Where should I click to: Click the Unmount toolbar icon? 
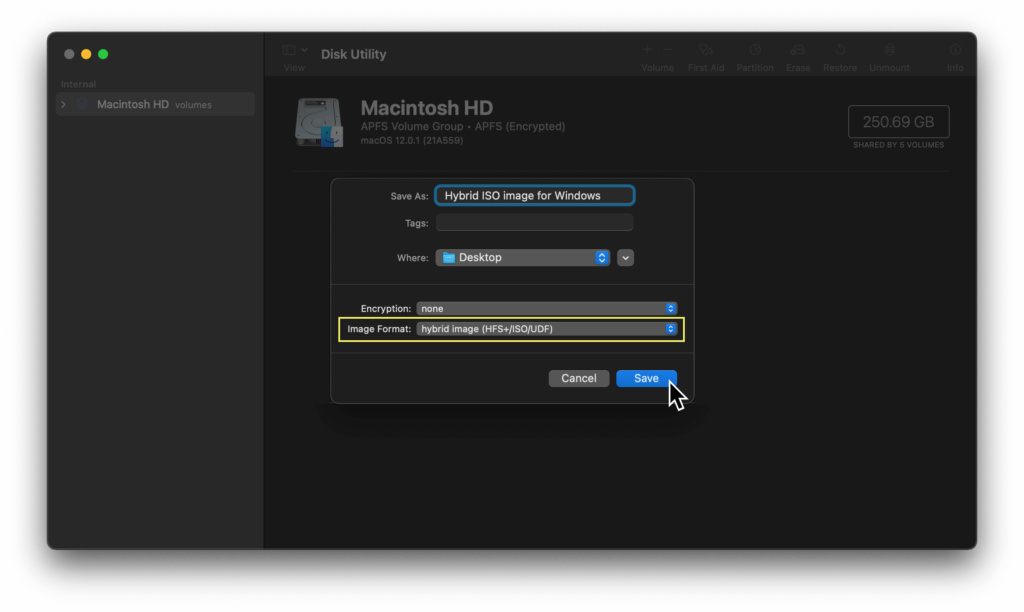pos(889,50)
